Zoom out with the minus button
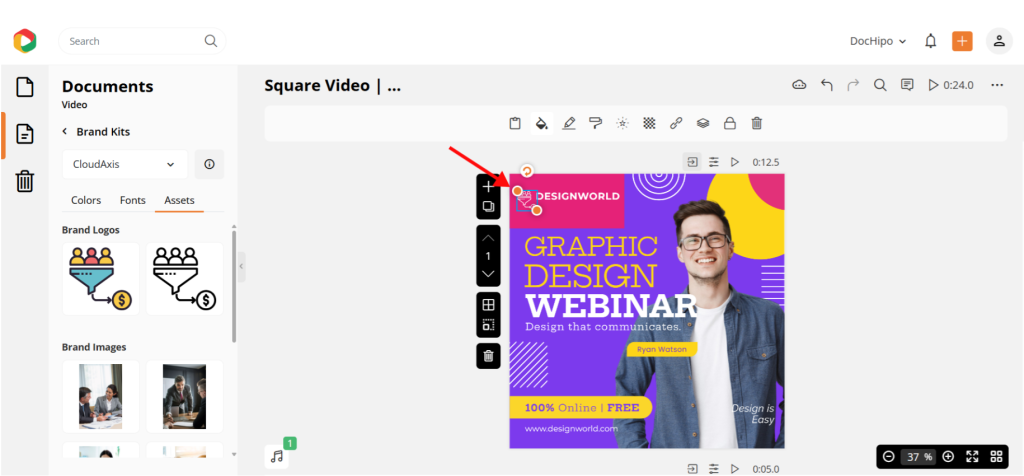The width and height of the screenshot is (1024, 476). tap(889, 456)
